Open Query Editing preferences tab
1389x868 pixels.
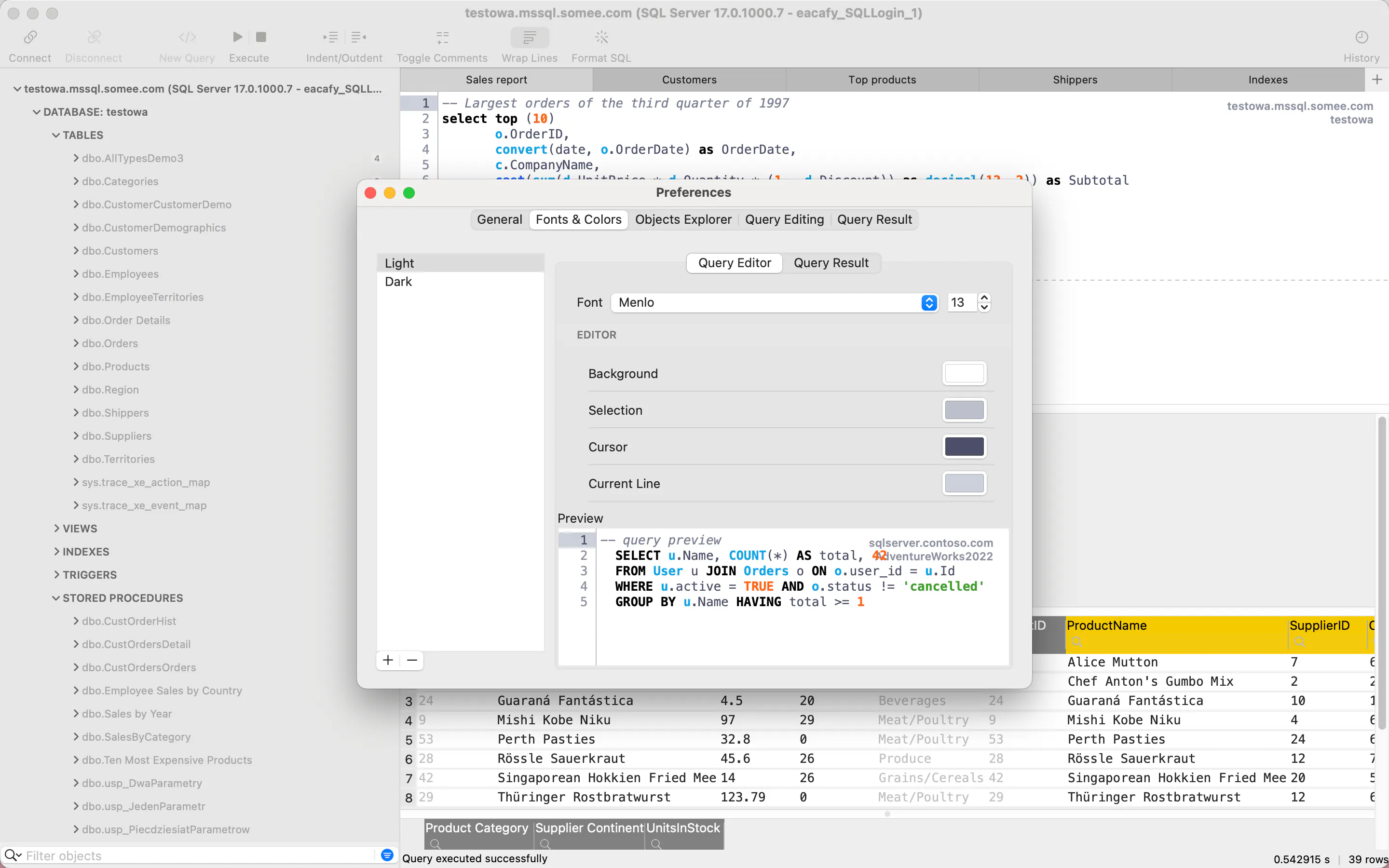(784, 219)
